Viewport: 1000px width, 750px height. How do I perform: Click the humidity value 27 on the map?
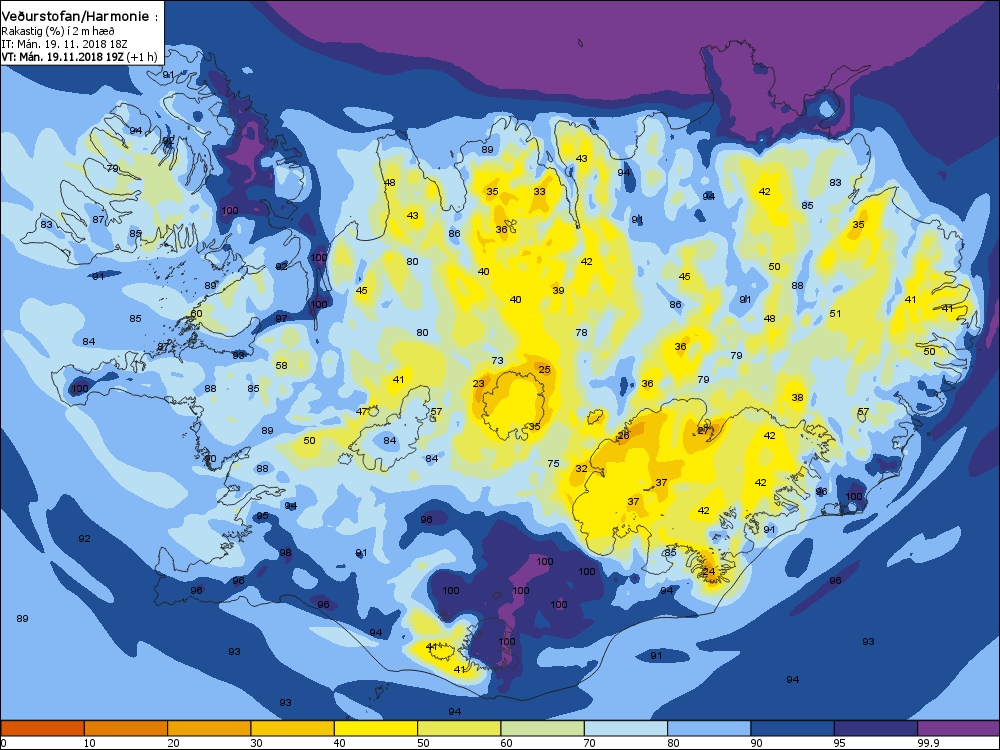point(703,430)
